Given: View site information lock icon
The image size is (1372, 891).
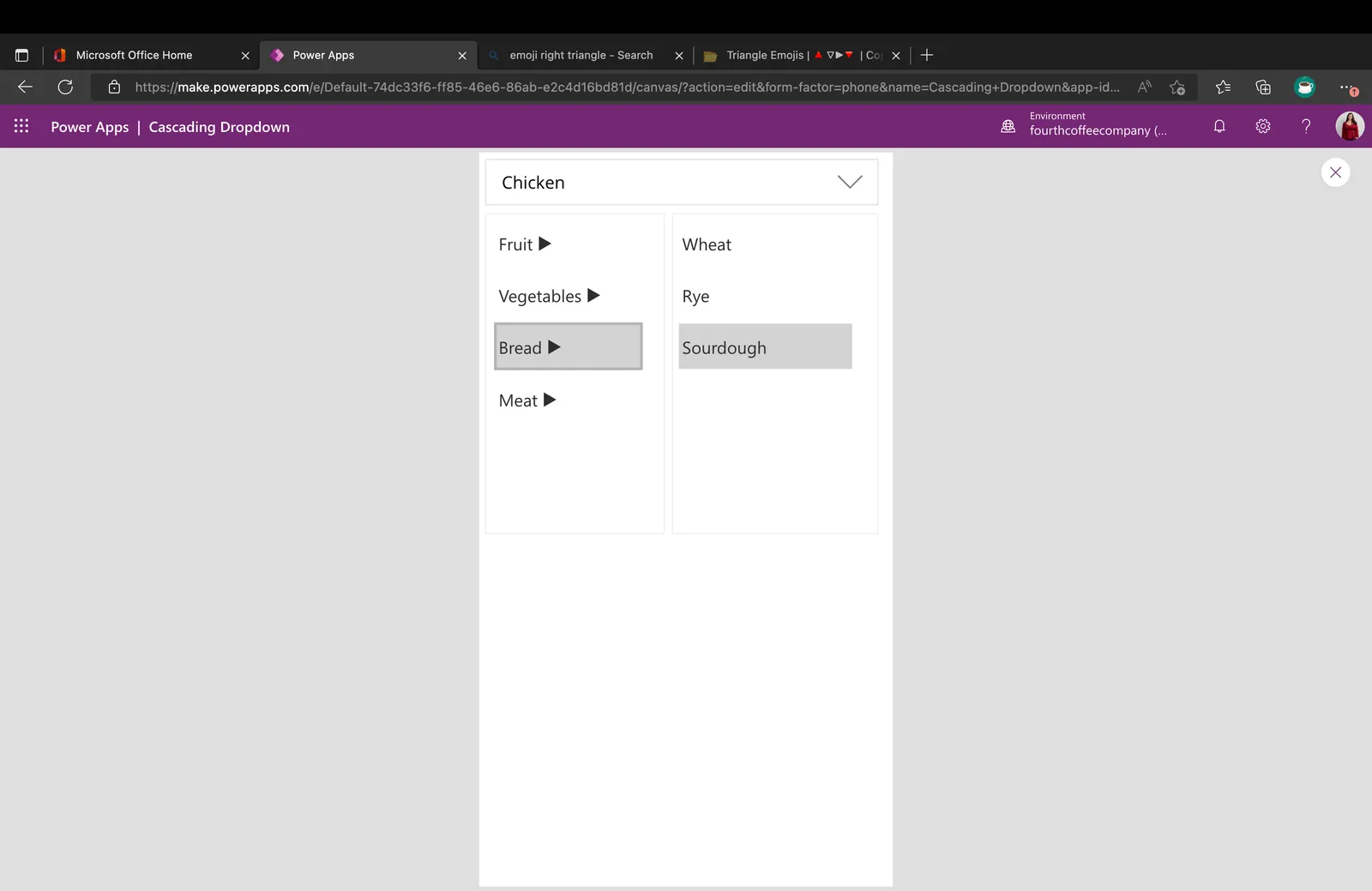Looking at the screenshot, I should 114,87.
